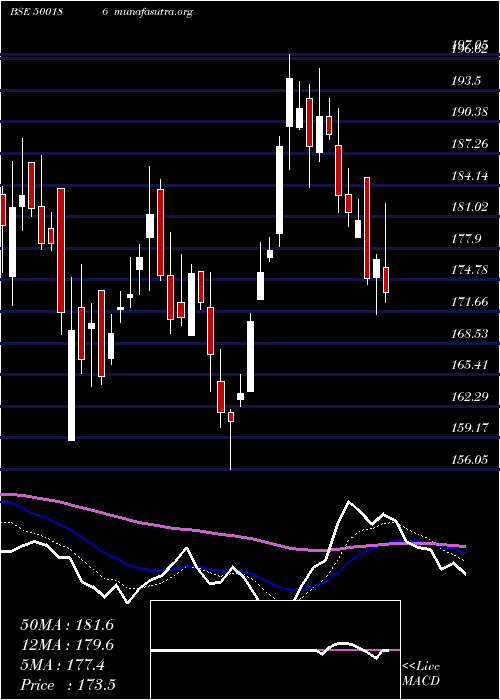The width and height of the screenshot is (500, 700).
Task: Click the 5MA : 177.4 readout
Action: pyautogui.click(x=62, y=665)
